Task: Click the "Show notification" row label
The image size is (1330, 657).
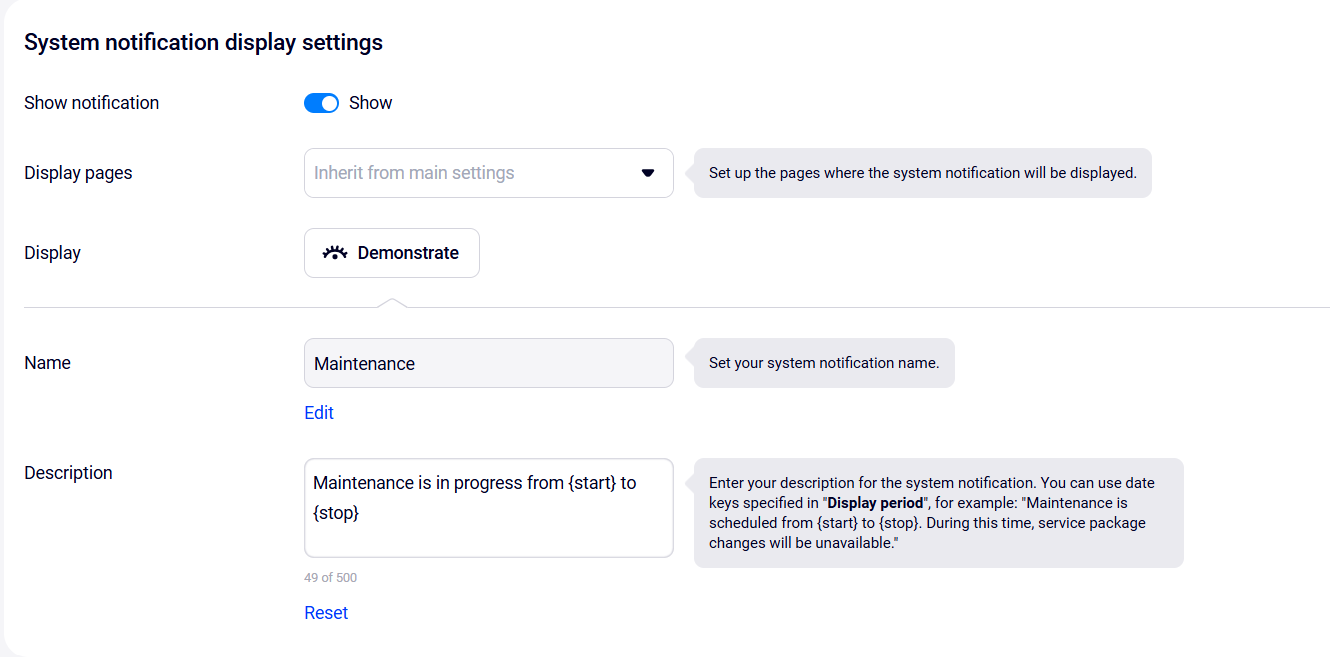Action: tap(91, 103)
